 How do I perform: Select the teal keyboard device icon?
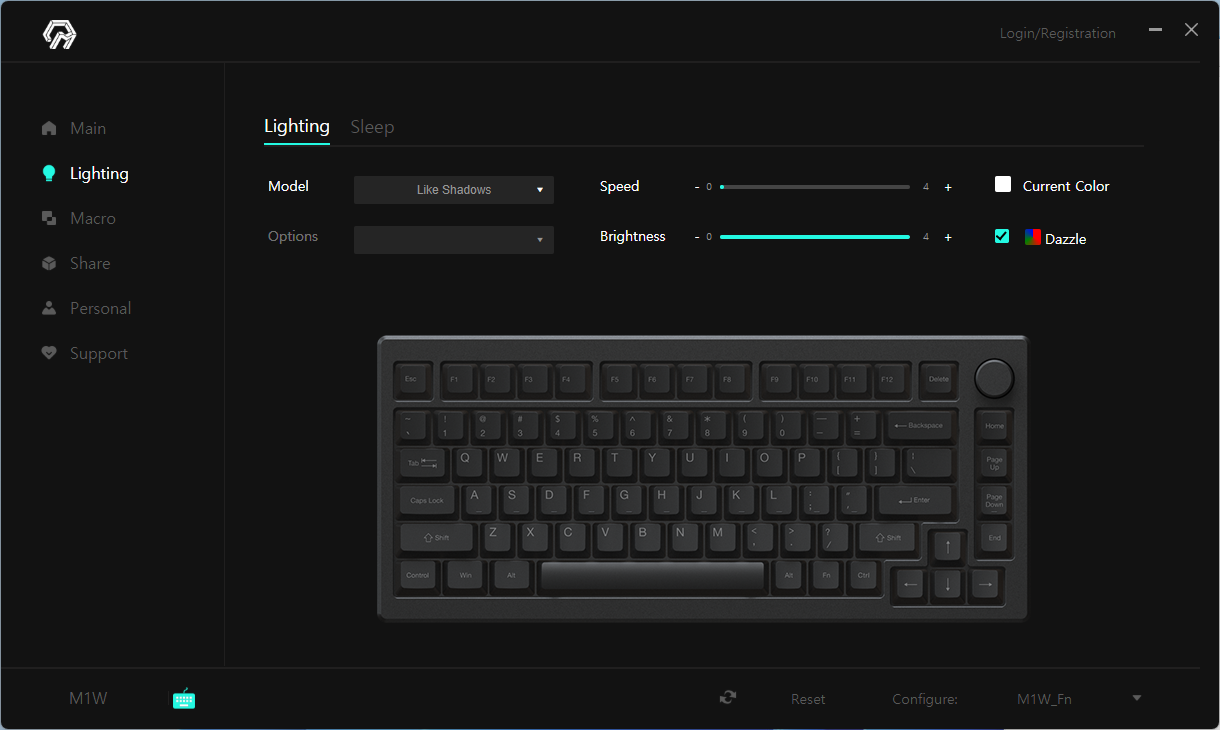click(184, 699)
